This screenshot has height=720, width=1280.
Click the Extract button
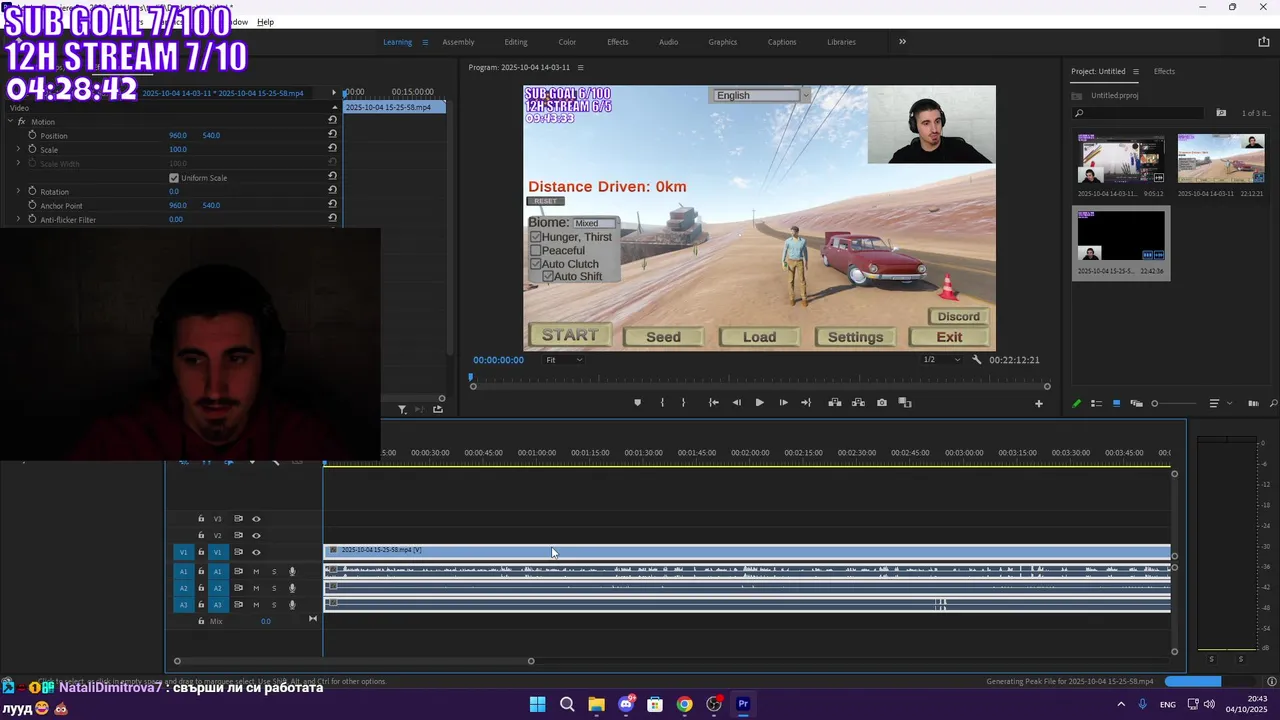click(x=858, y=403)
